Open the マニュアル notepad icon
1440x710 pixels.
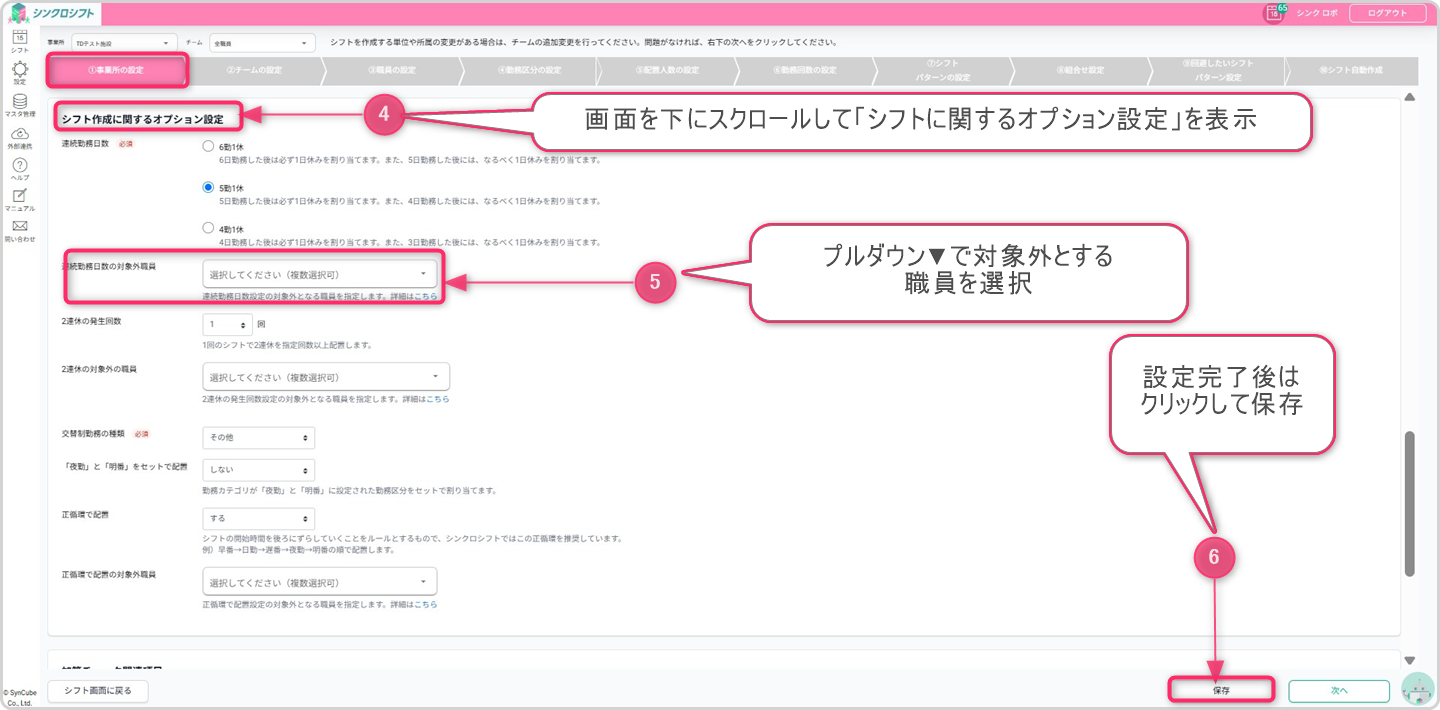coord(19,197)
